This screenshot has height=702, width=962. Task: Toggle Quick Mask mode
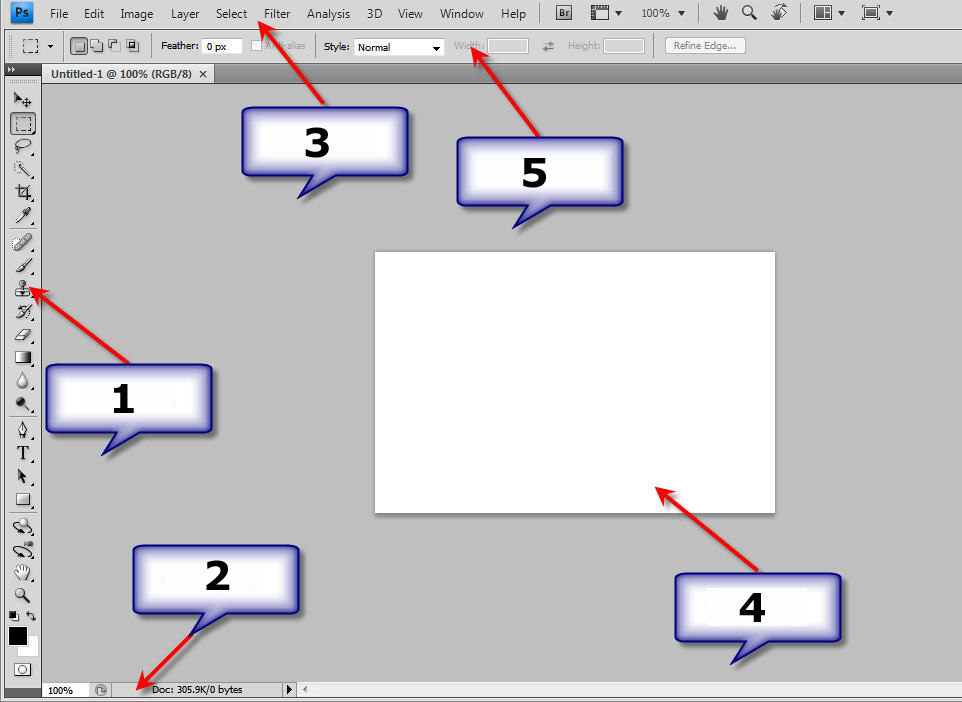coord(22,668)
